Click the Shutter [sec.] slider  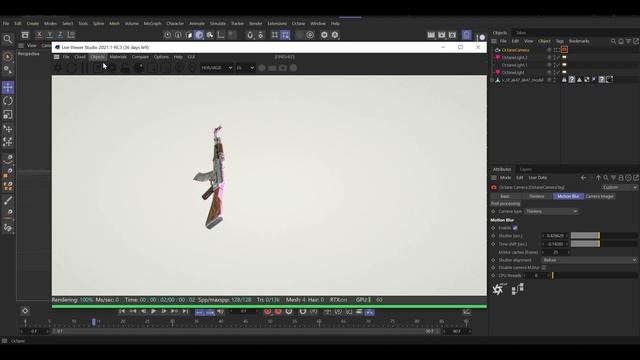604,236
